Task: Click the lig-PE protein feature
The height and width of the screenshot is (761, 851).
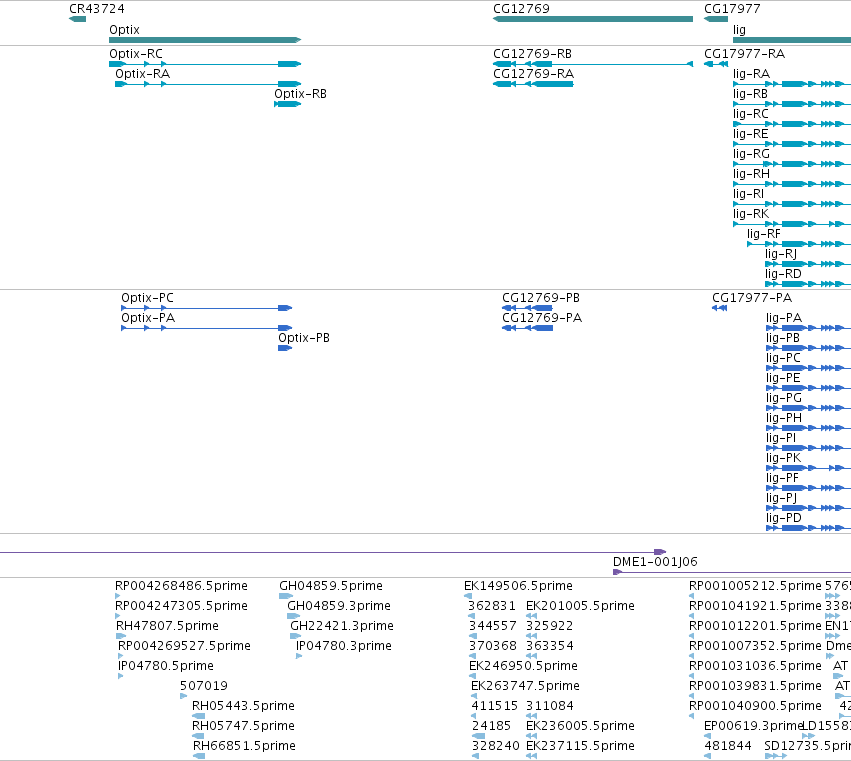Action: (x=808, y=388)
